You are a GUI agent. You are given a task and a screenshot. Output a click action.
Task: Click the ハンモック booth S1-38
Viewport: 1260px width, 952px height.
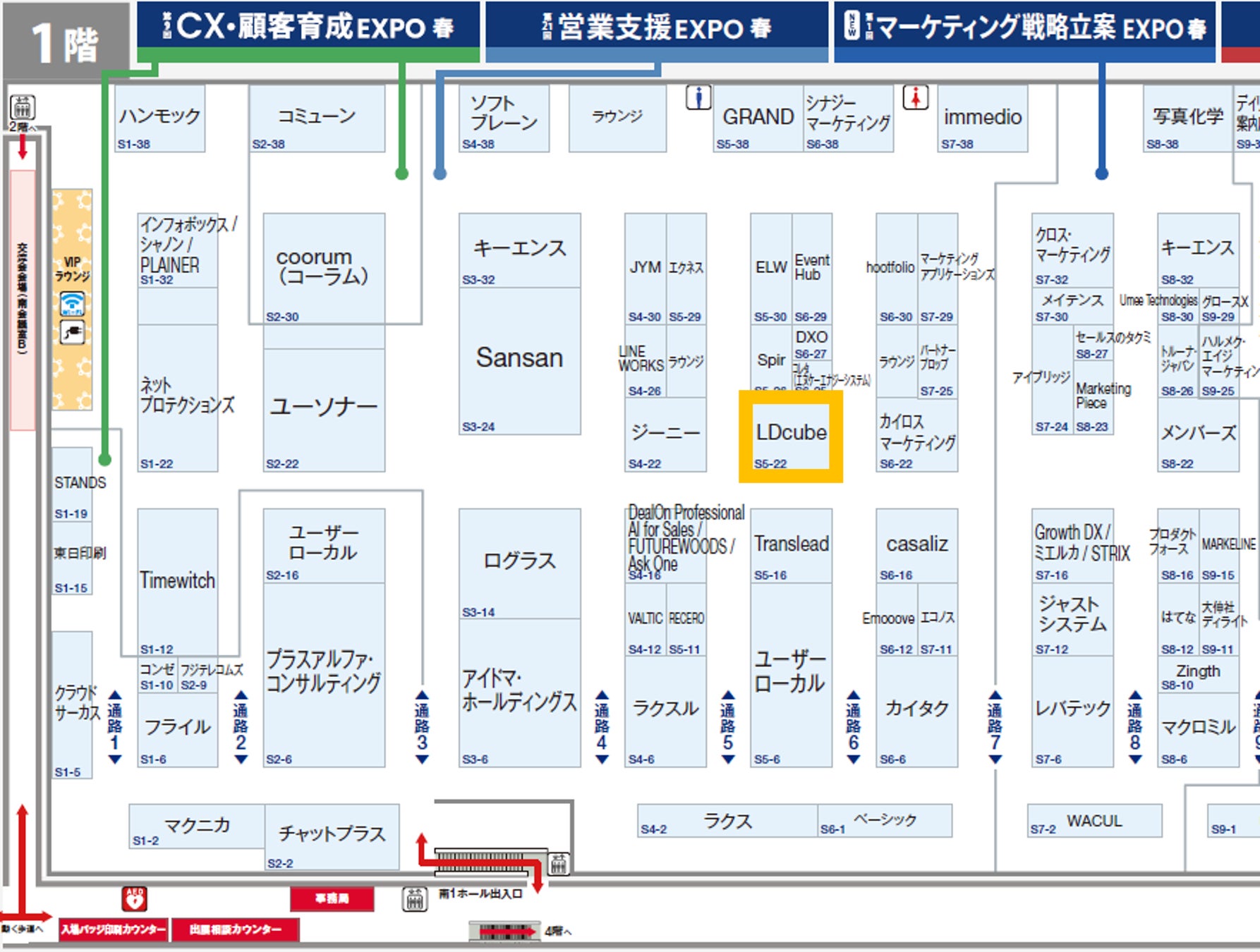click(x=160, y=118)
